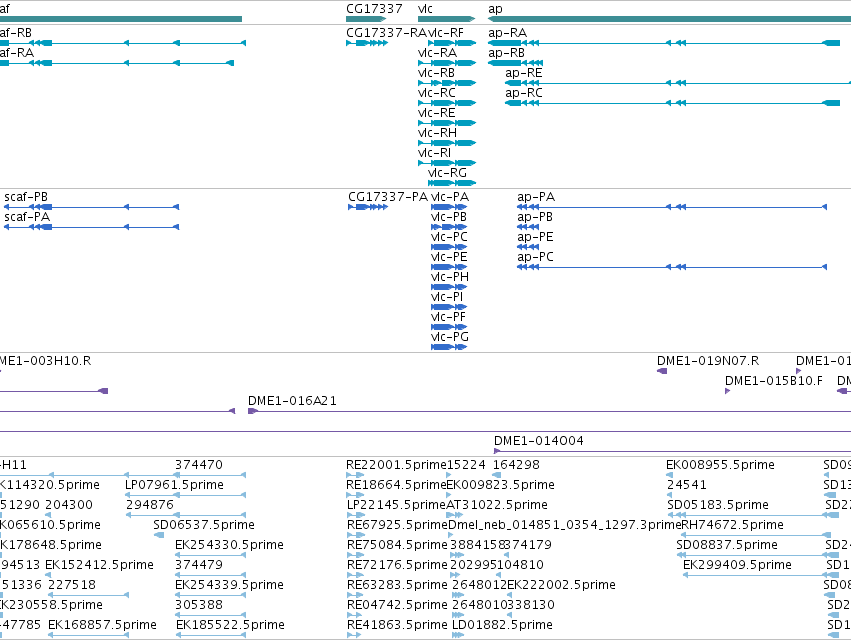
Task: Open the vlc-RC transcript label
Action: point(436,93)
